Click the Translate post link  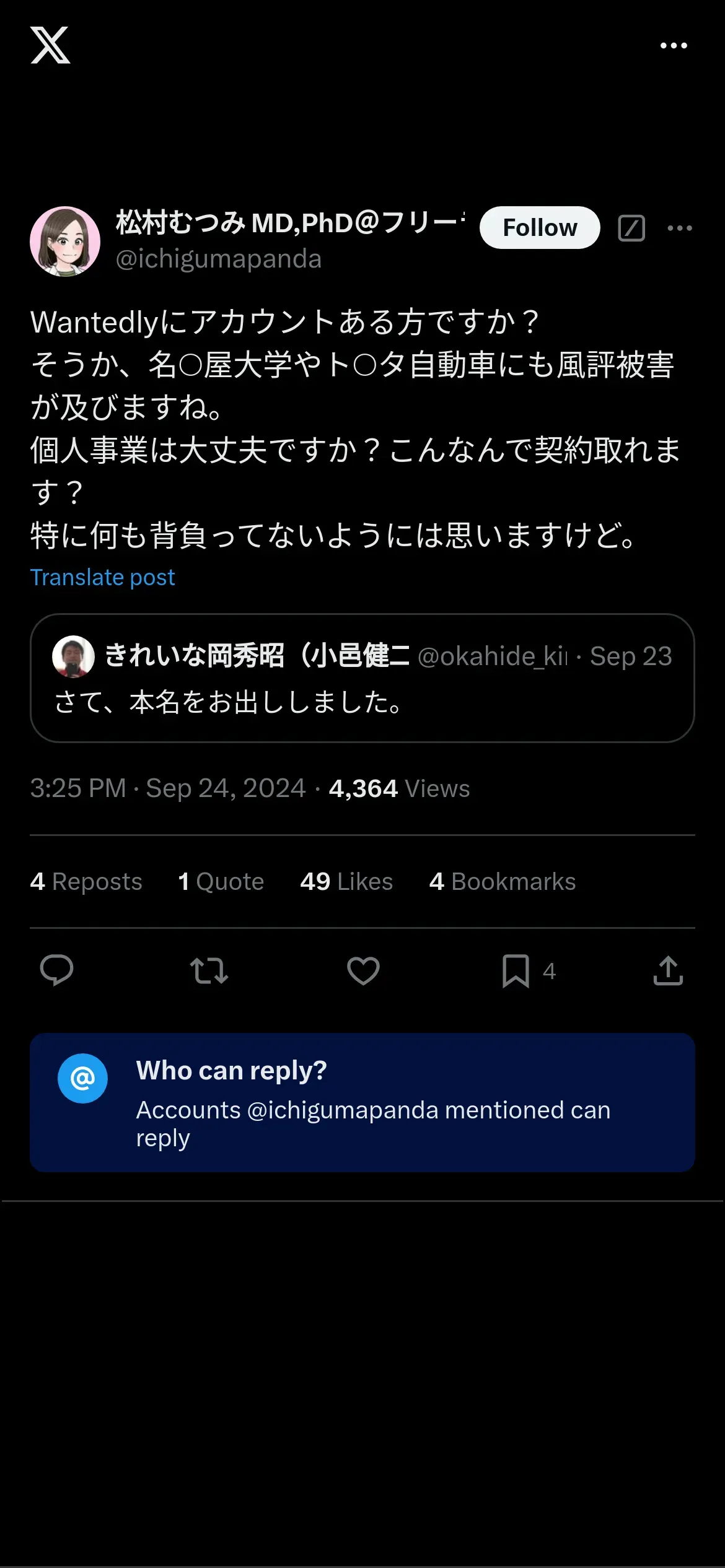(x=103, y=577)
